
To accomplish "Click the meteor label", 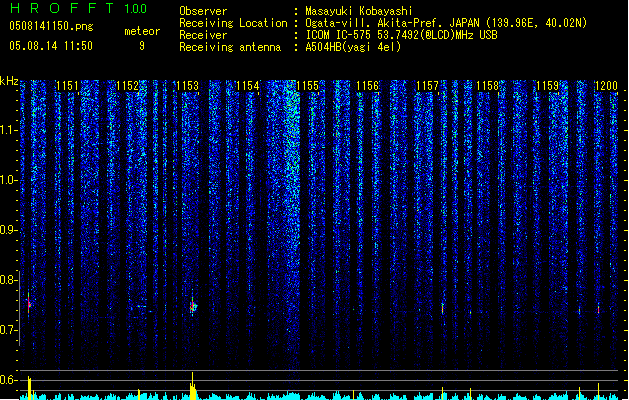I will click(x=142, y=31).
